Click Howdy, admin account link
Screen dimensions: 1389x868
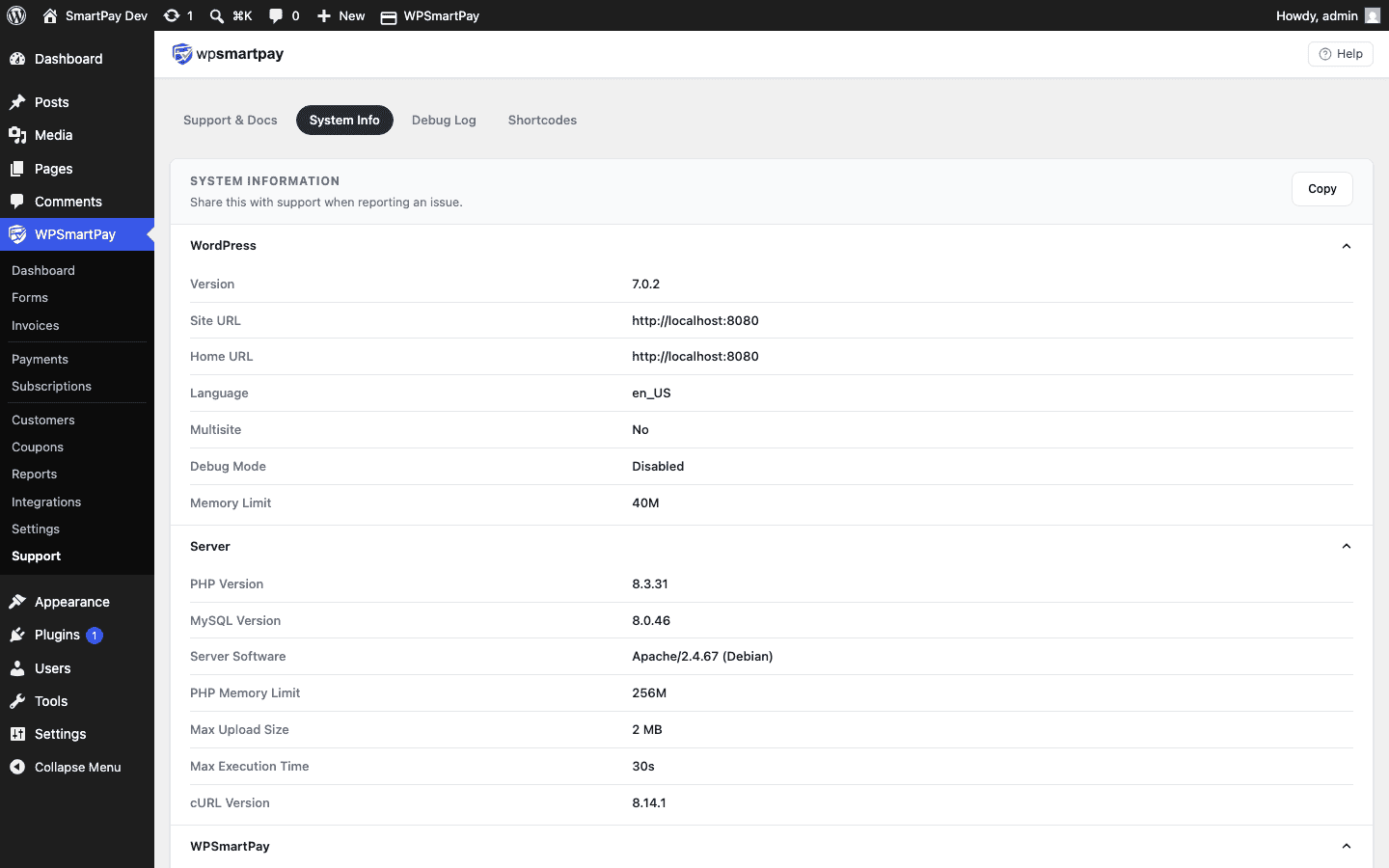[1327, 15]
